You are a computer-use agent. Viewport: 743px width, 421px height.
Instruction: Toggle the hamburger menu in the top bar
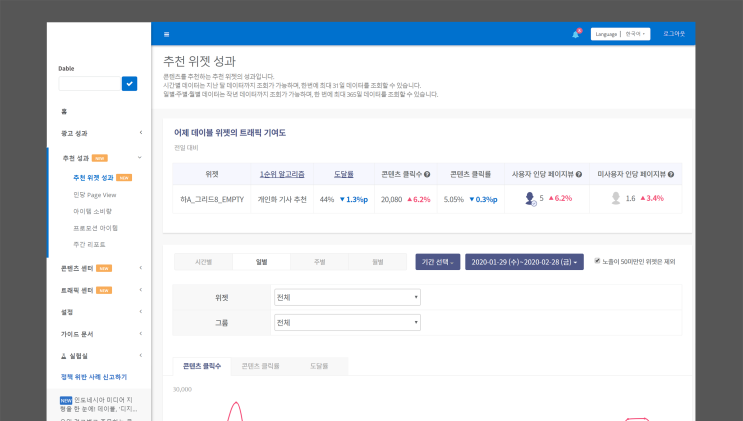click(166, 34)
